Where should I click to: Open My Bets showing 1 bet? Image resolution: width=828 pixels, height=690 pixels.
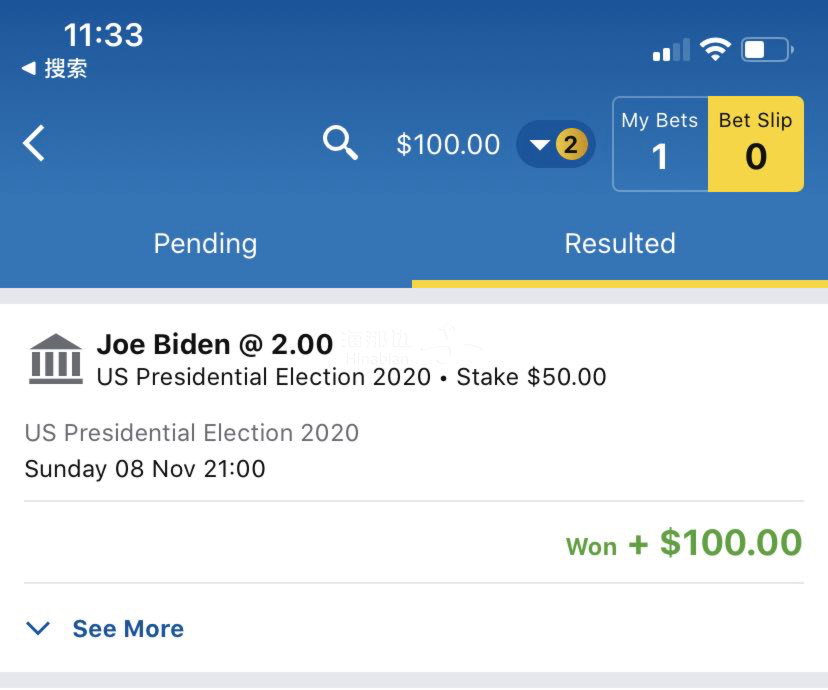[x=660, y=144]
